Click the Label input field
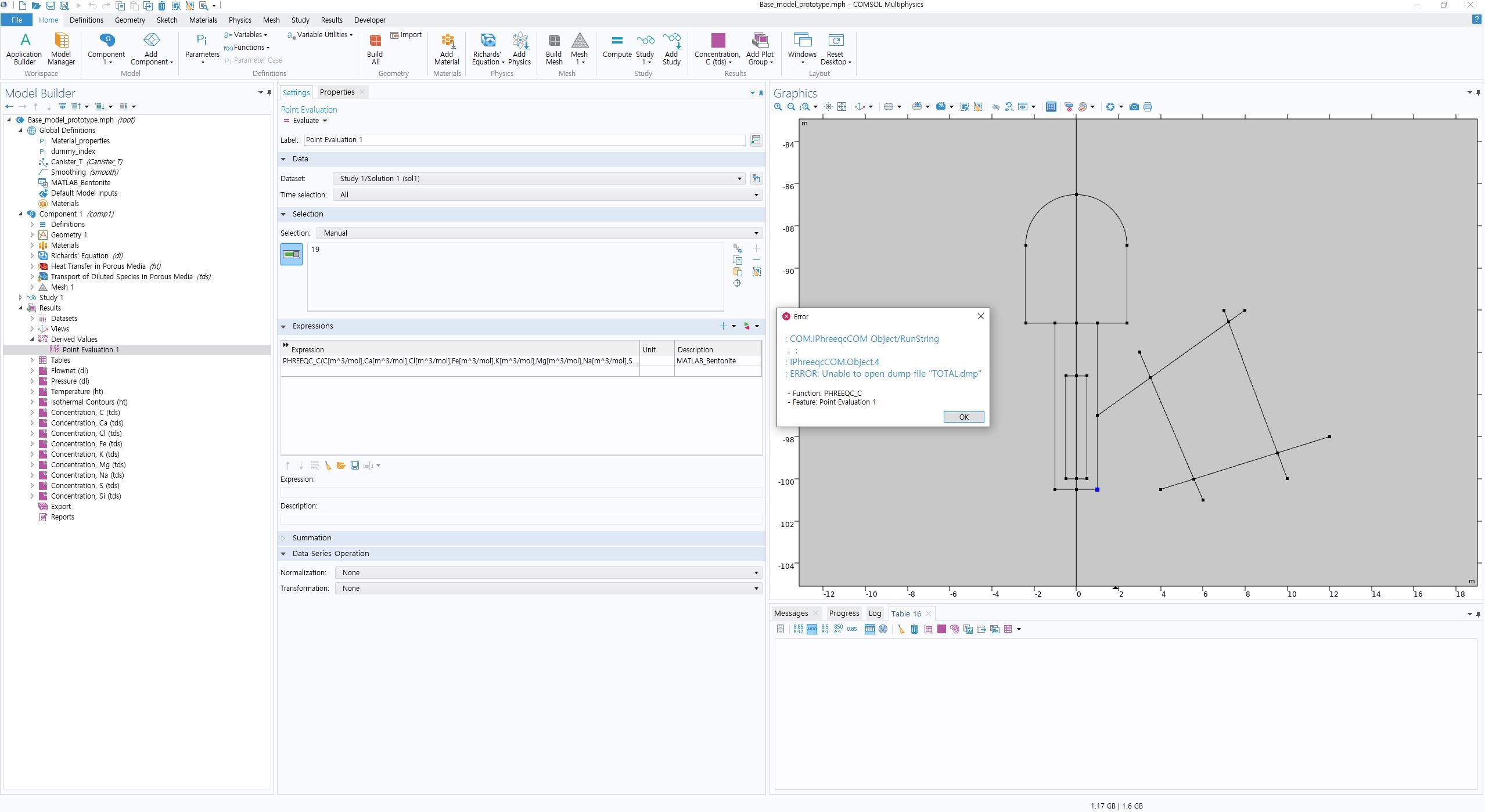This screenshot has height=812, width=1485. (x=524, y=140)
